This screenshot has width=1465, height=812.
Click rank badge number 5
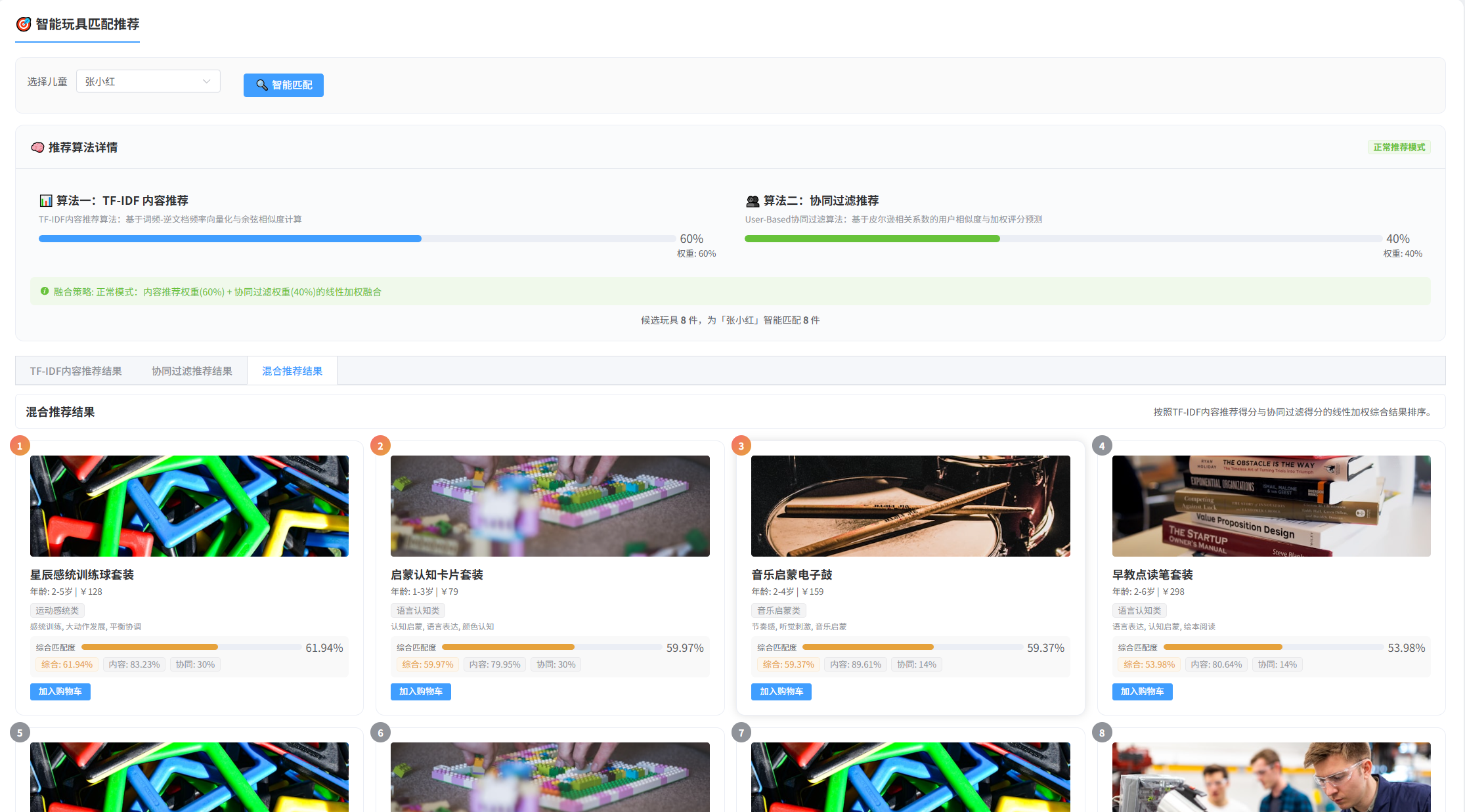coord(20,733)
